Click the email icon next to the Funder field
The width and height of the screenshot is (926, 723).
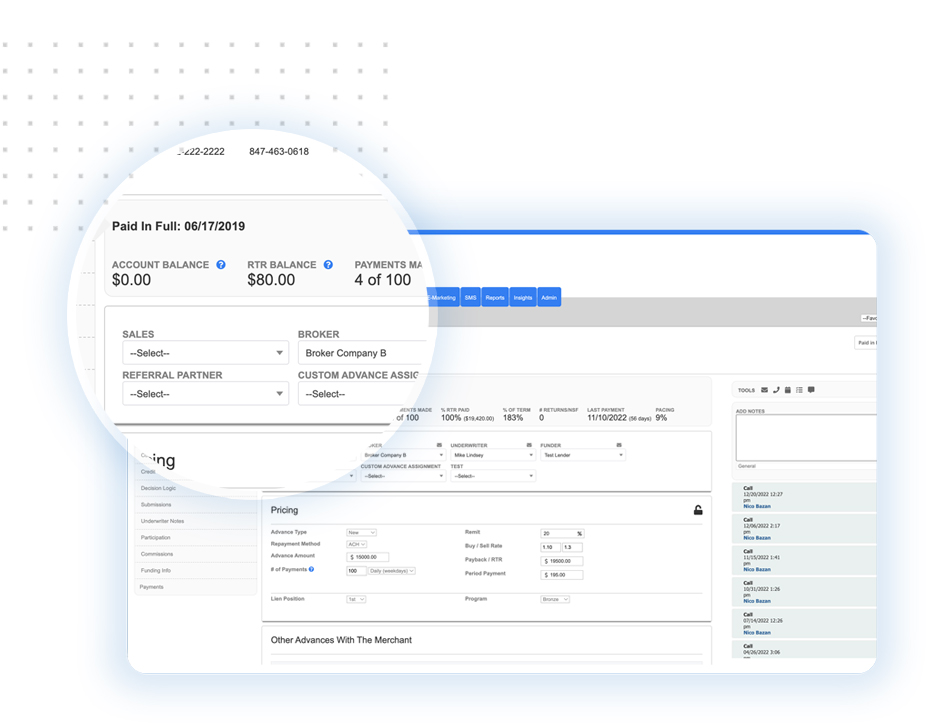point(618,443)
